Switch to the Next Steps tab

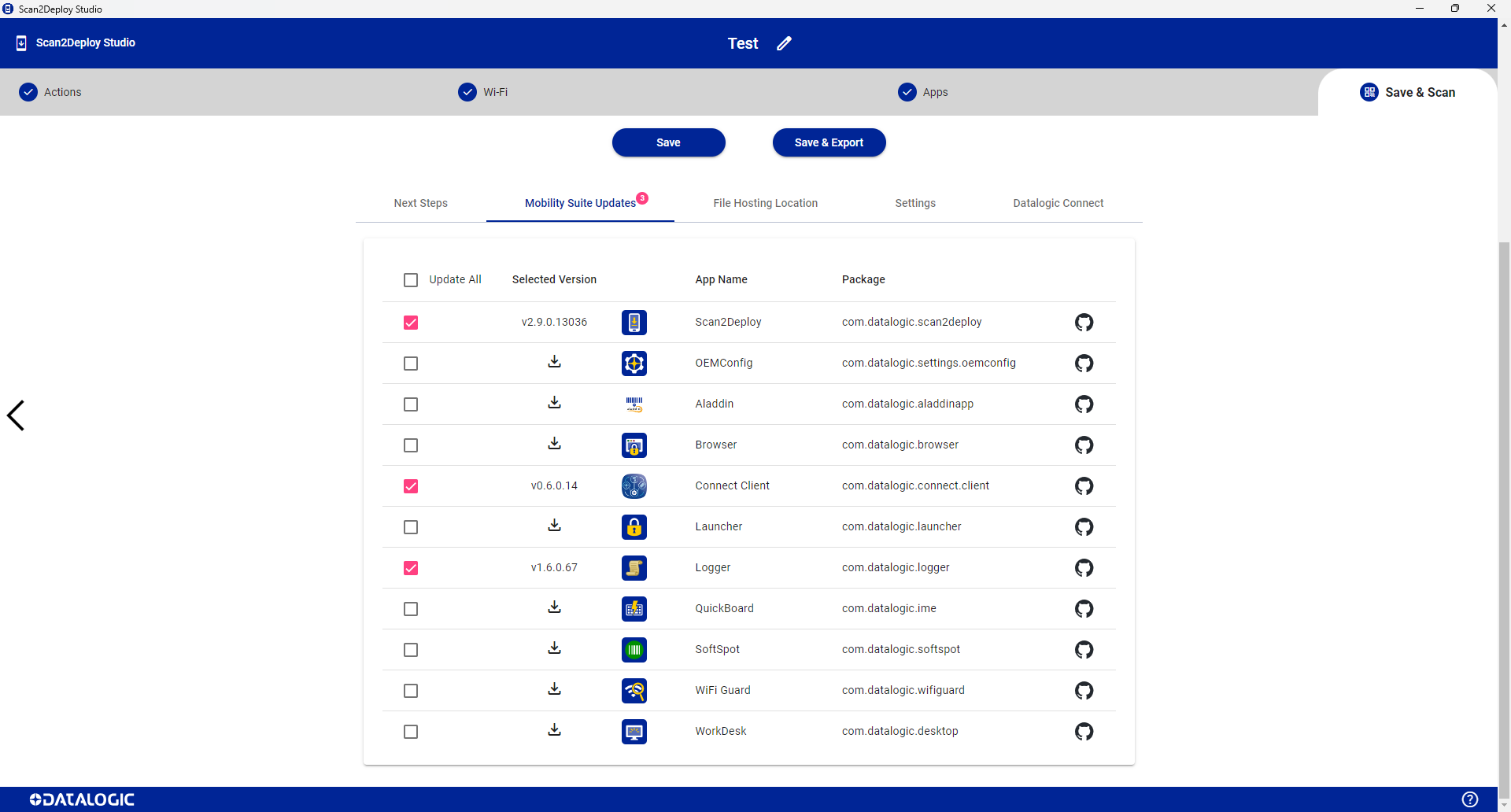421,203
